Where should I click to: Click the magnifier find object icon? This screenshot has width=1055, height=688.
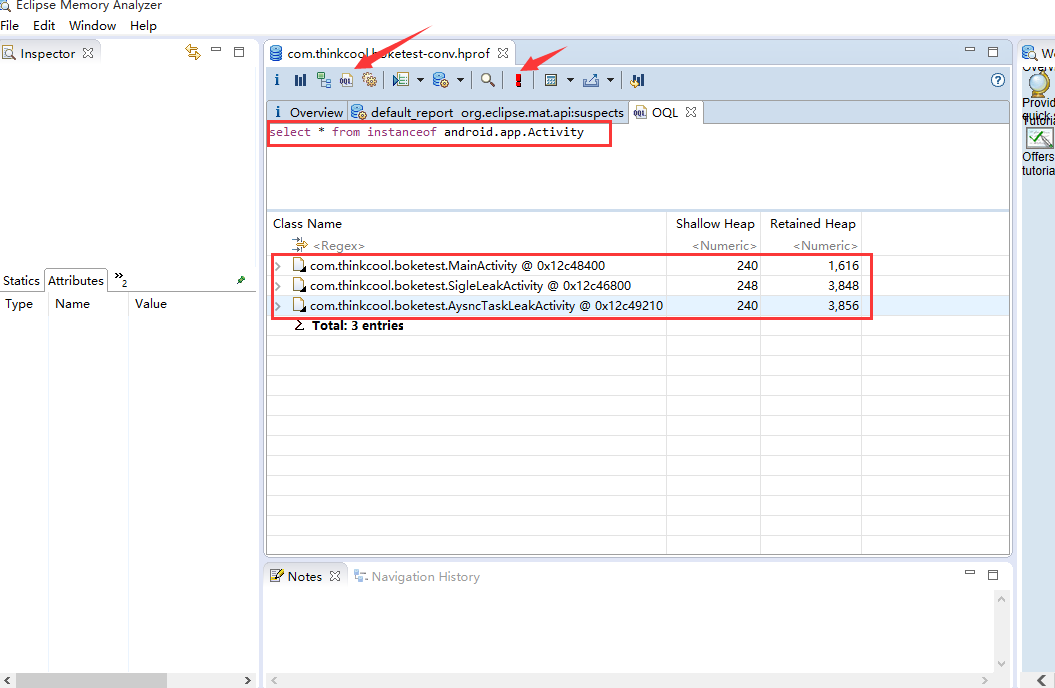(x=487, y=80)
